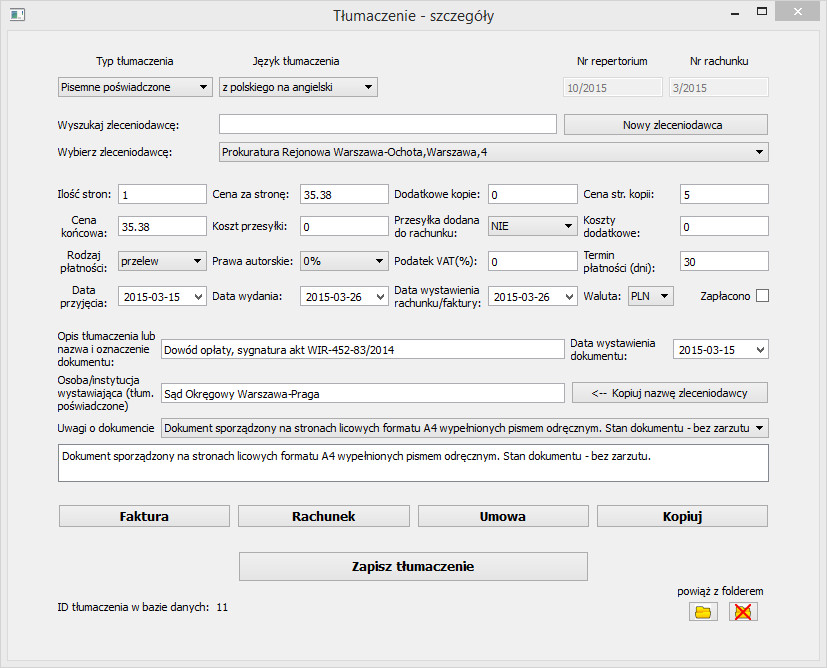Click the Nowy zleceniodawca button
827x668 pixels.
point(666,125)
